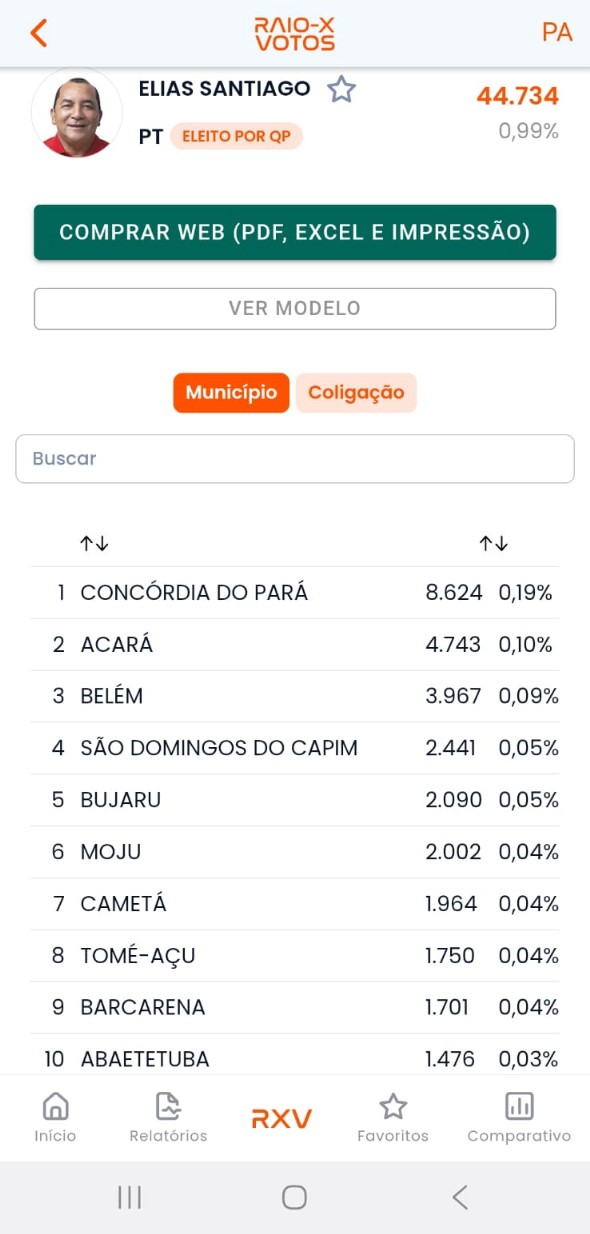Focus the Buscar search field
Screen dimensions: 590x1234
pyautogui.click(x=295, y=459)
